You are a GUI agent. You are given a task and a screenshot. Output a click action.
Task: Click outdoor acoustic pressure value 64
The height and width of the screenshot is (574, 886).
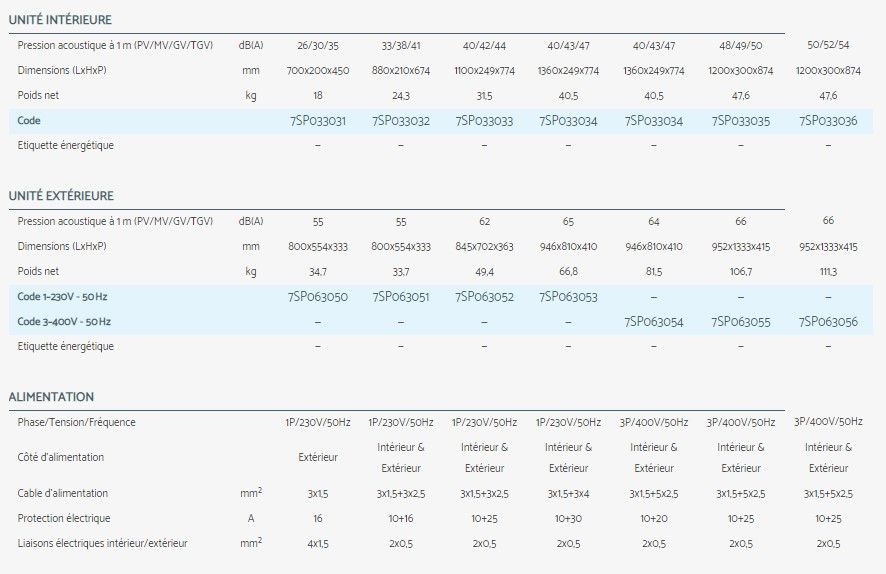pos(654,221)
